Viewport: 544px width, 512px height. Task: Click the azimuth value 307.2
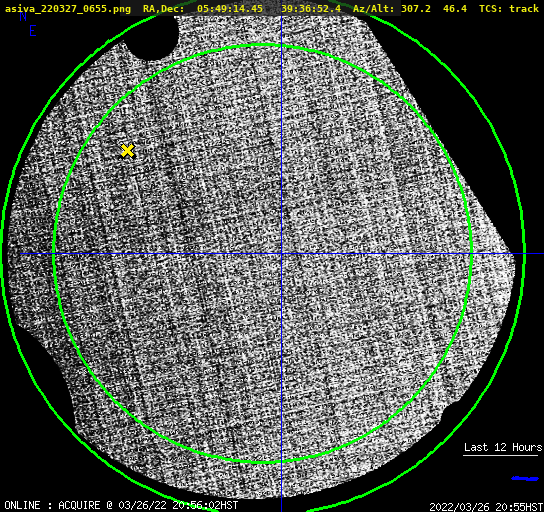tap(416, 8)
